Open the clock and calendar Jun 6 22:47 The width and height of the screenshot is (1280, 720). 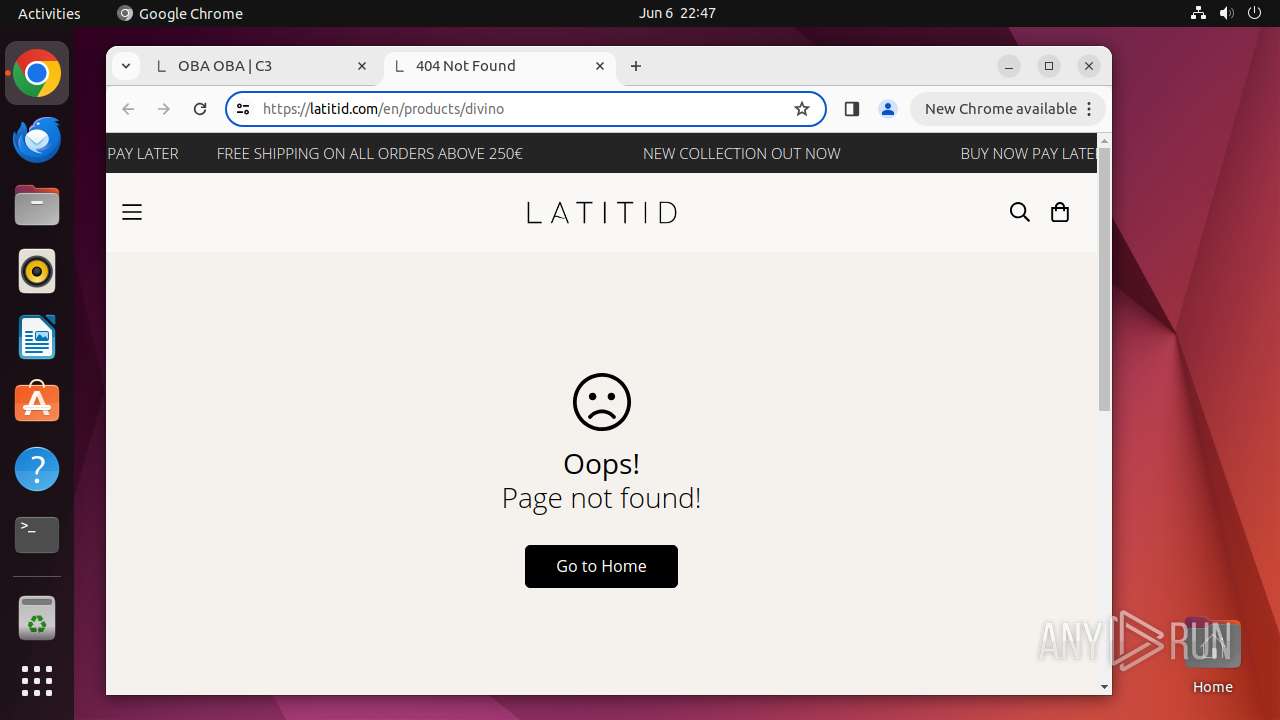click(677, 13)
